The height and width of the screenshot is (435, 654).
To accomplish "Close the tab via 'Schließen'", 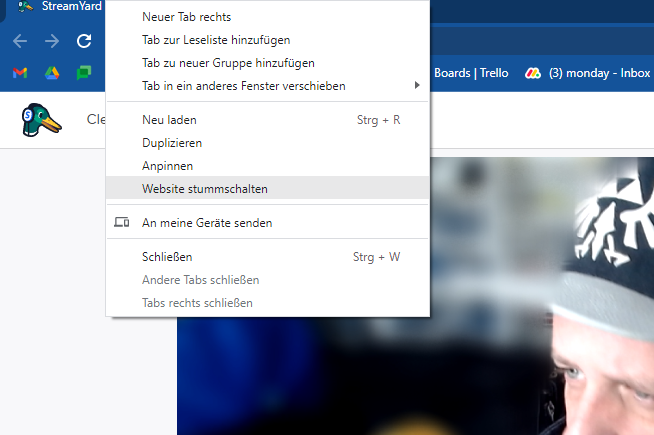I will pos(170,257).
